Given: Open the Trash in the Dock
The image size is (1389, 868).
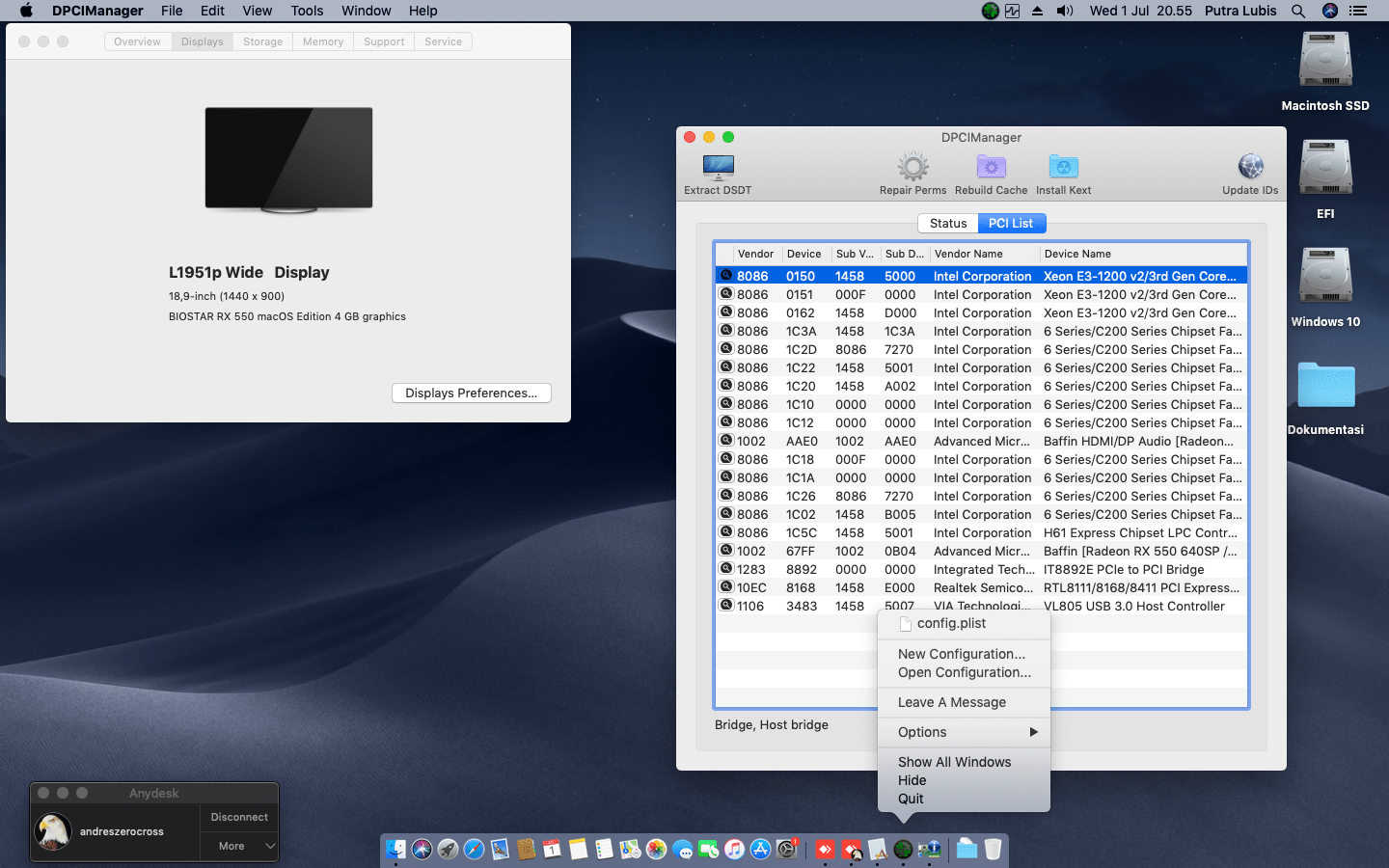Looking at the screenshot, I should (x=991, y=850).
